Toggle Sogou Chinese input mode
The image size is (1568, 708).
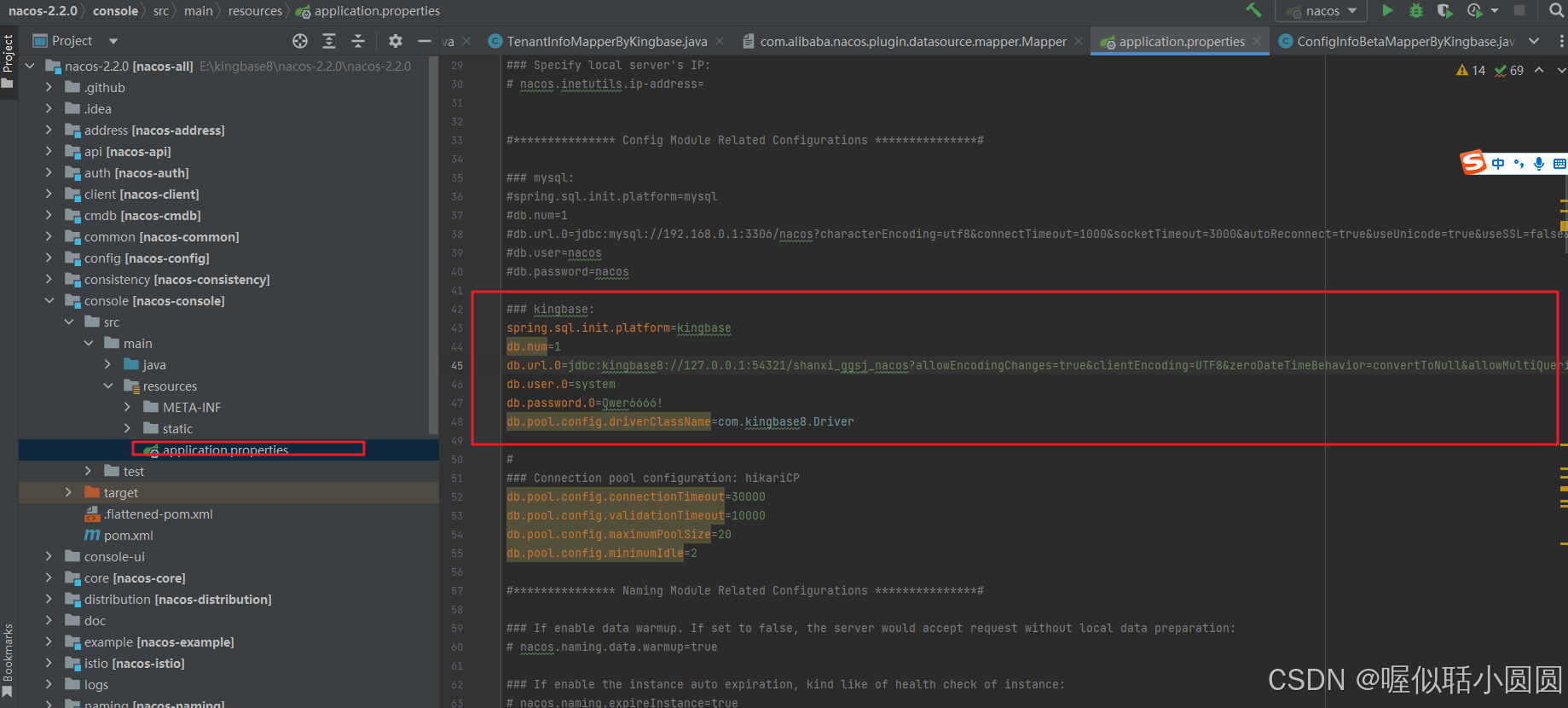[1498, 164]
